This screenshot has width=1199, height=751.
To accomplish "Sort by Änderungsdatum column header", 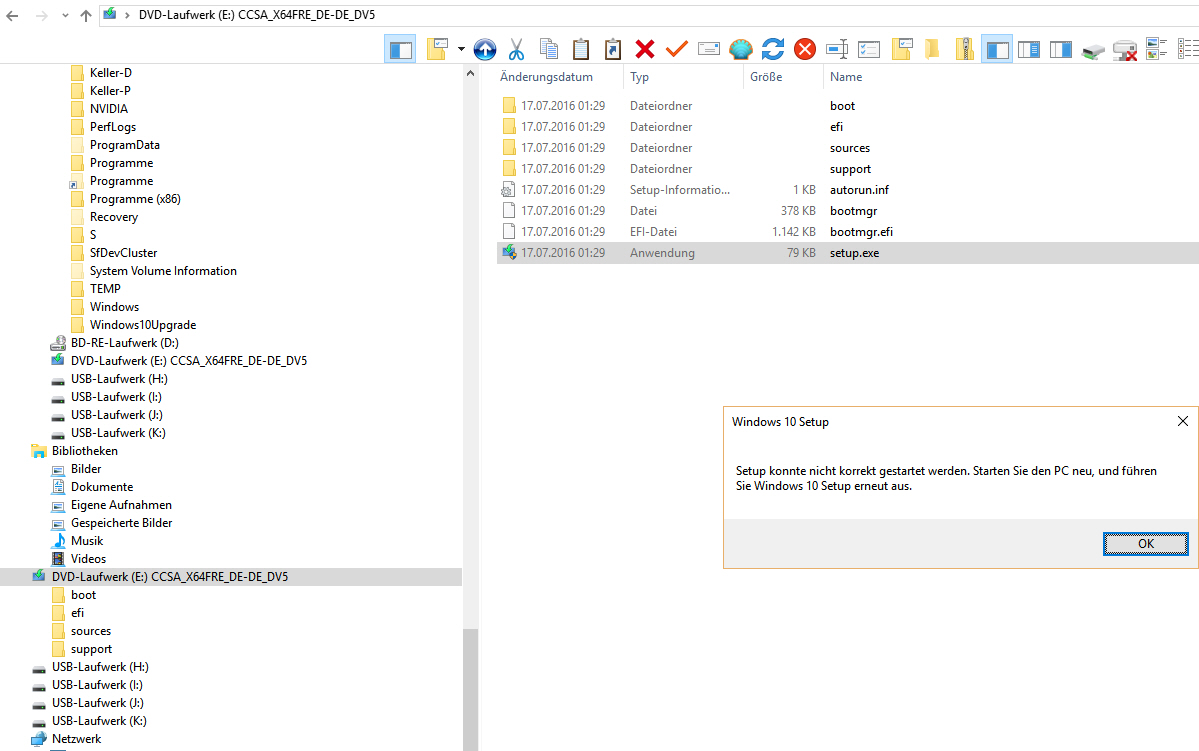I will click(546, 77).
